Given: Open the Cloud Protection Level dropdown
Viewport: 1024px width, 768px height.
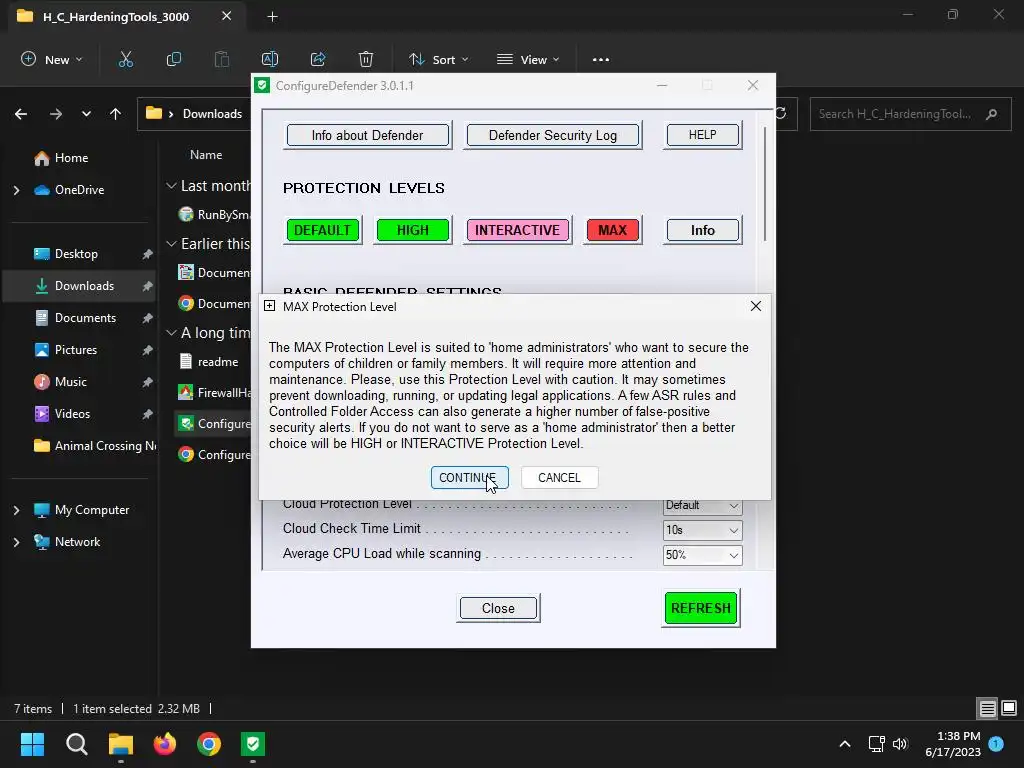Looking at the screenshot, I should [702, 505].
